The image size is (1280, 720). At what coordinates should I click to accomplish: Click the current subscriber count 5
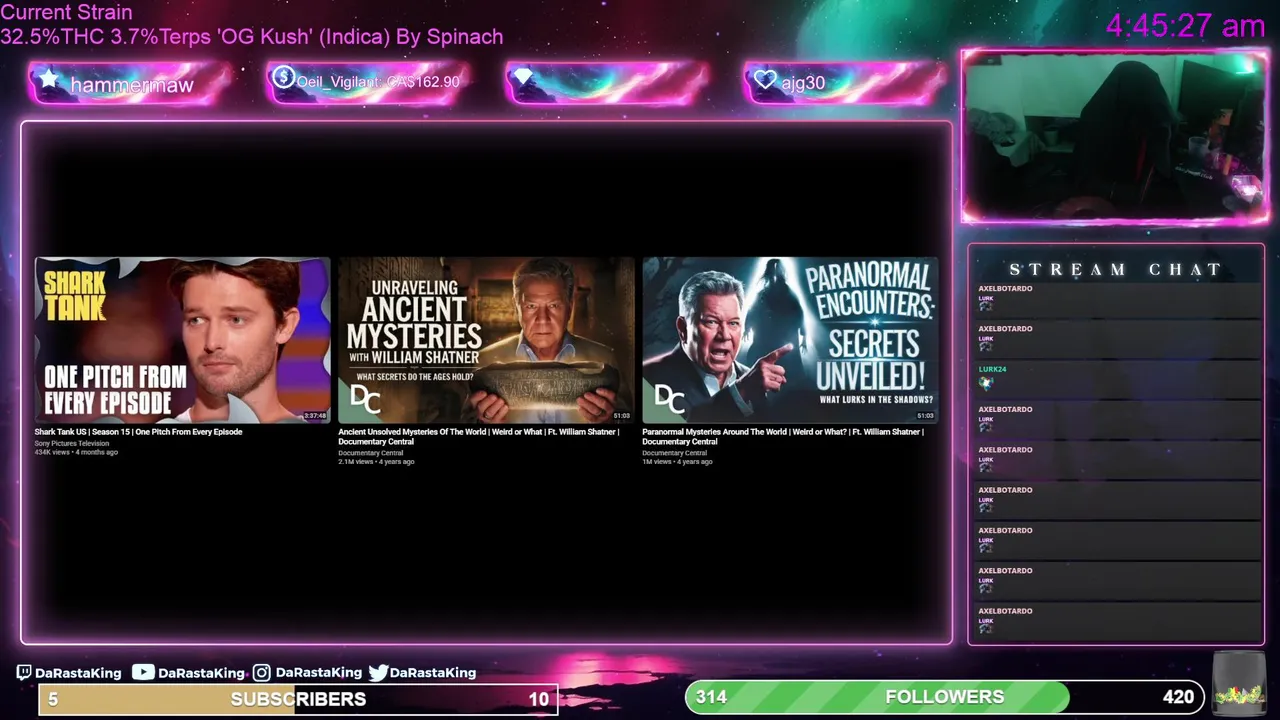pyautogui.click(x=53, y=699)
